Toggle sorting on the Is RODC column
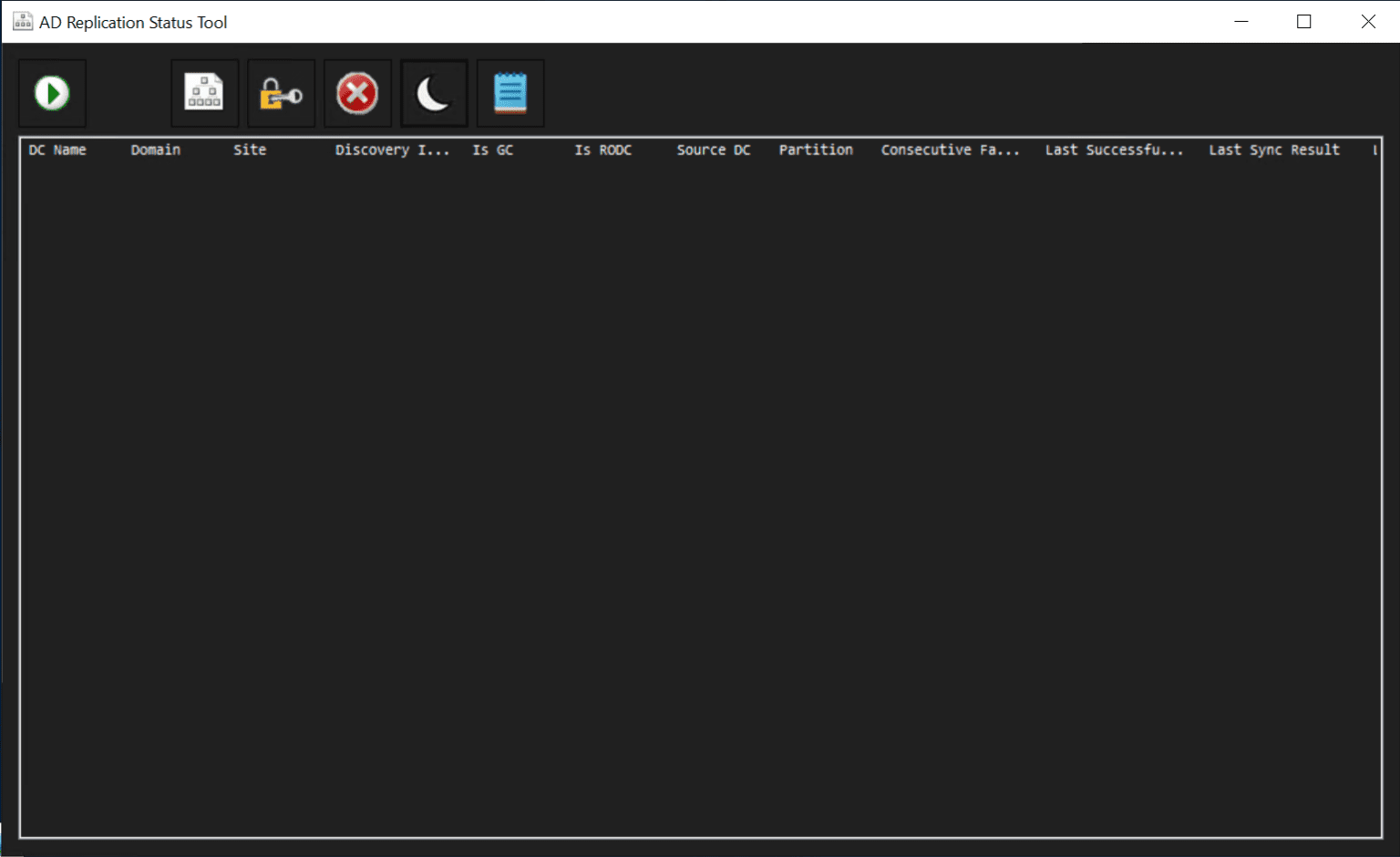The image size is (1400, 857). [x=602, y=150]
